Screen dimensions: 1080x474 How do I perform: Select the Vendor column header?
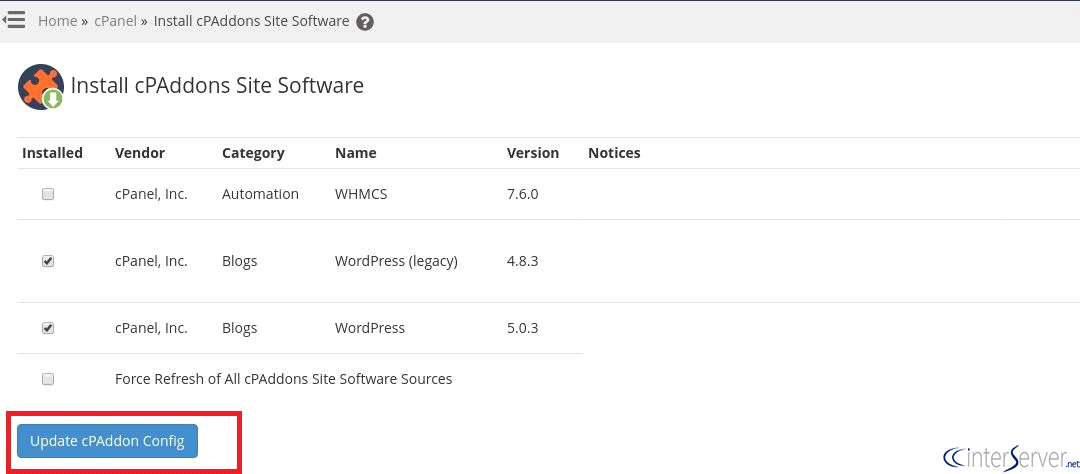pos(140,153)
